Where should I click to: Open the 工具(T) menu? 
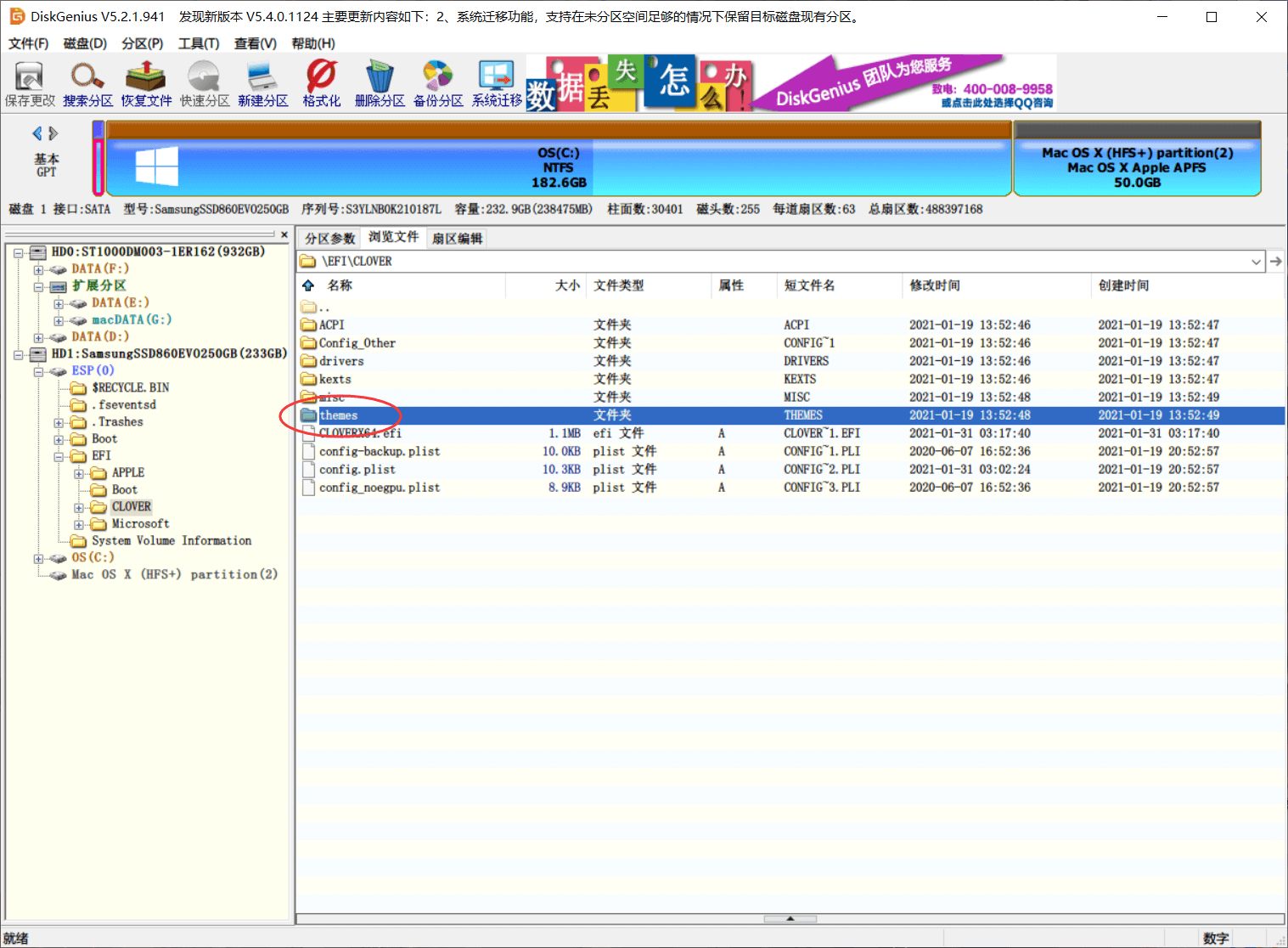point(199,43)
